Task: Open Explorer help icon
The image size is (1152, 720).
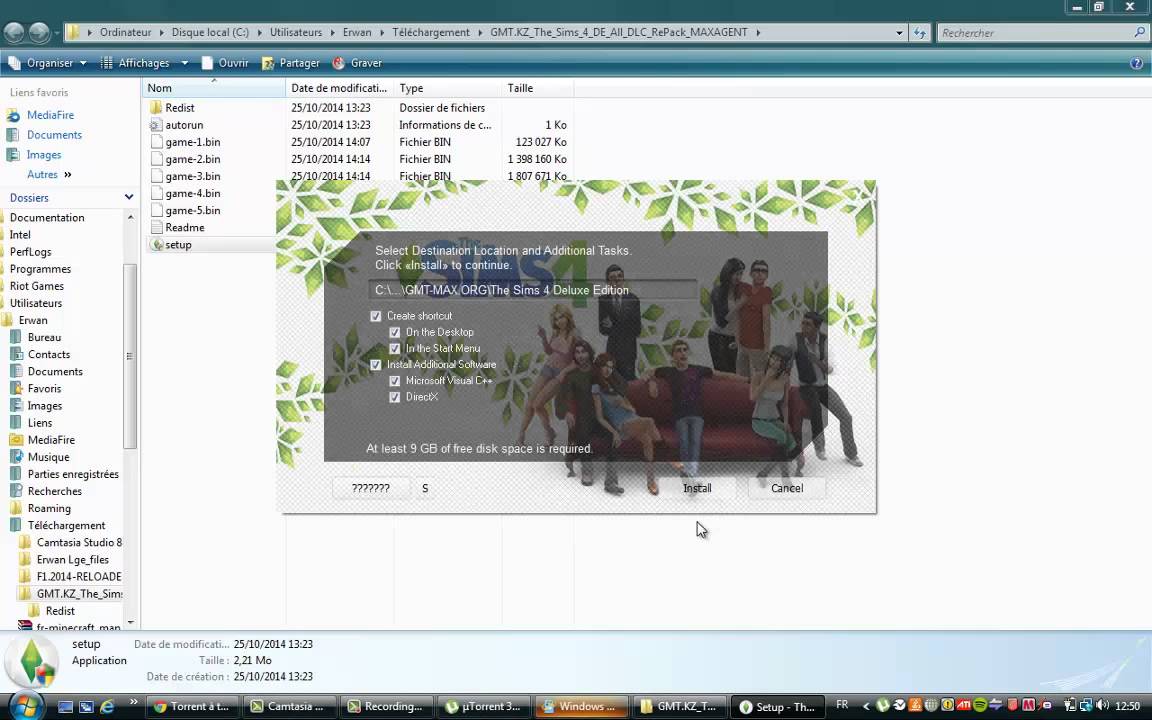Action: coord(1137,63)
